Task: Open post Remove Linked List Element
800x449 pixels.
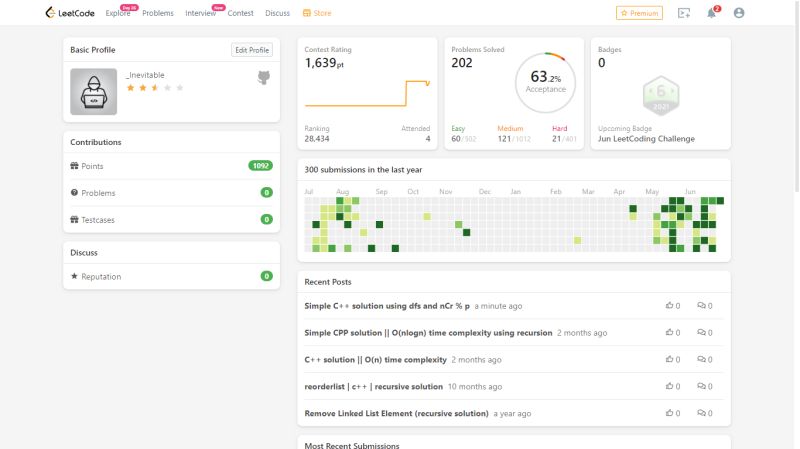Action: (x=396, y=413)
